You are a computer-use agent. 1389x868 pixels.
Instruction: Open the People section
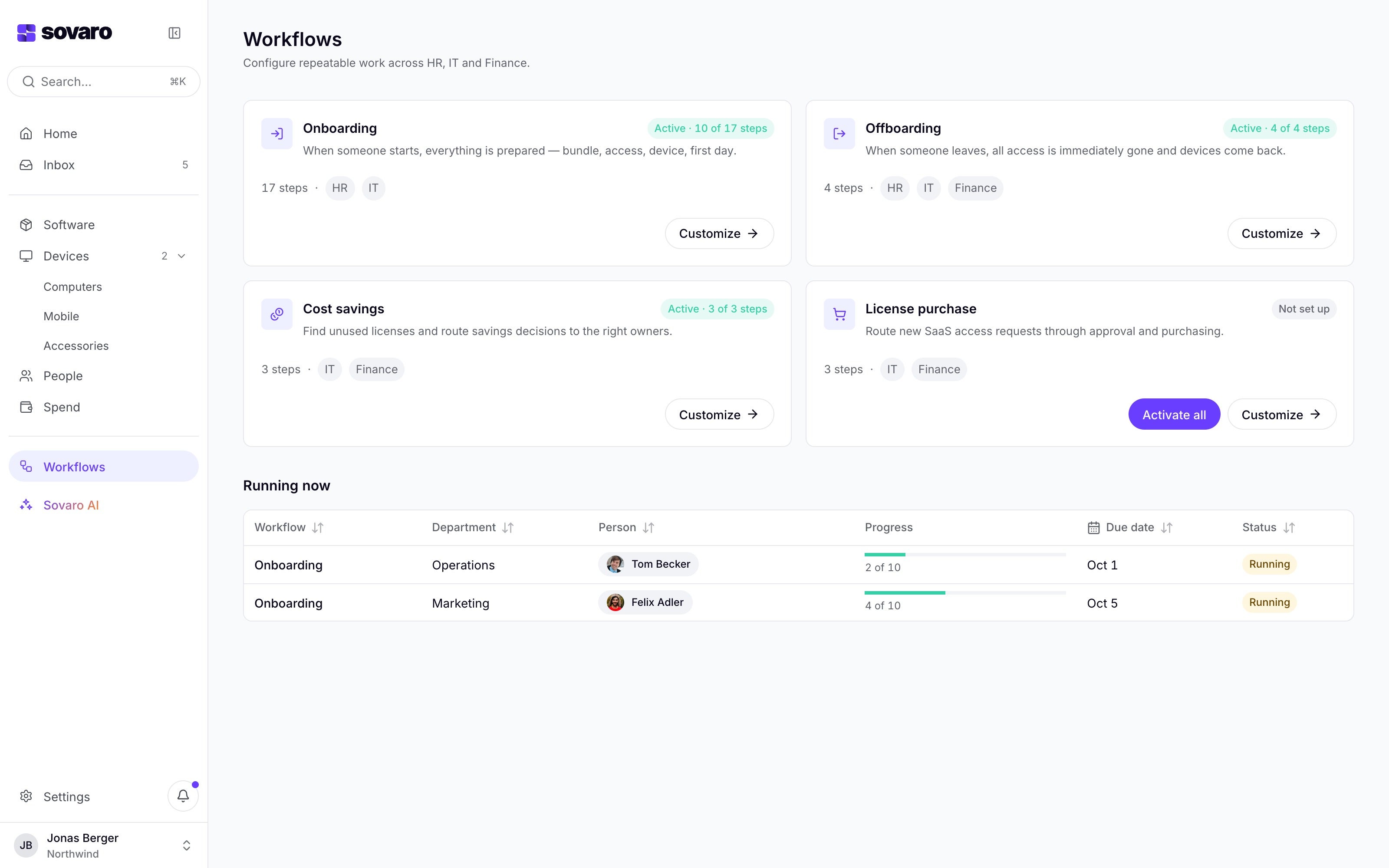(103, 376)
